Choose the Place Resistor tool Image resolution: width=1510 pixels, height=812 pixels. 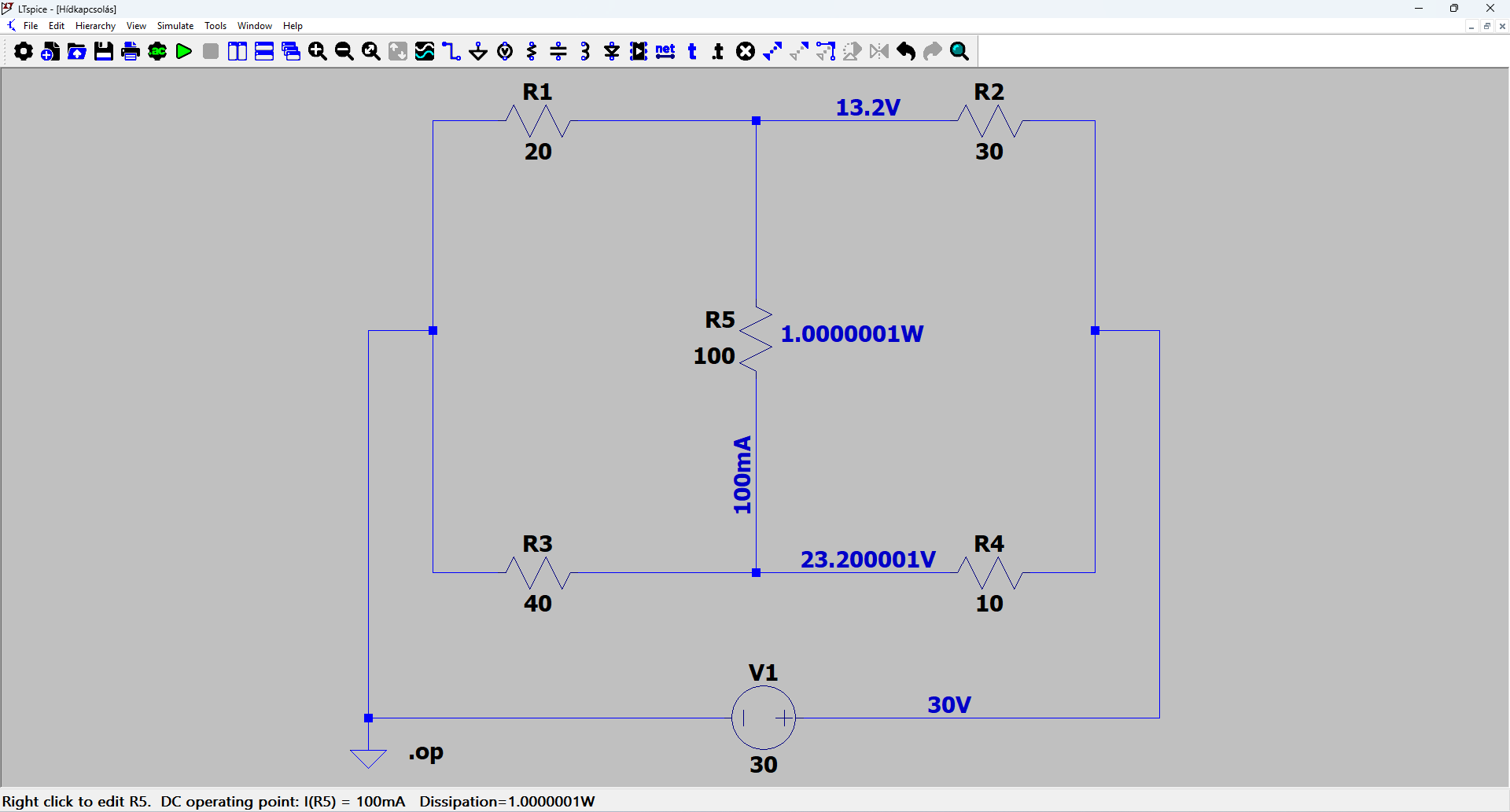point(532,52)
